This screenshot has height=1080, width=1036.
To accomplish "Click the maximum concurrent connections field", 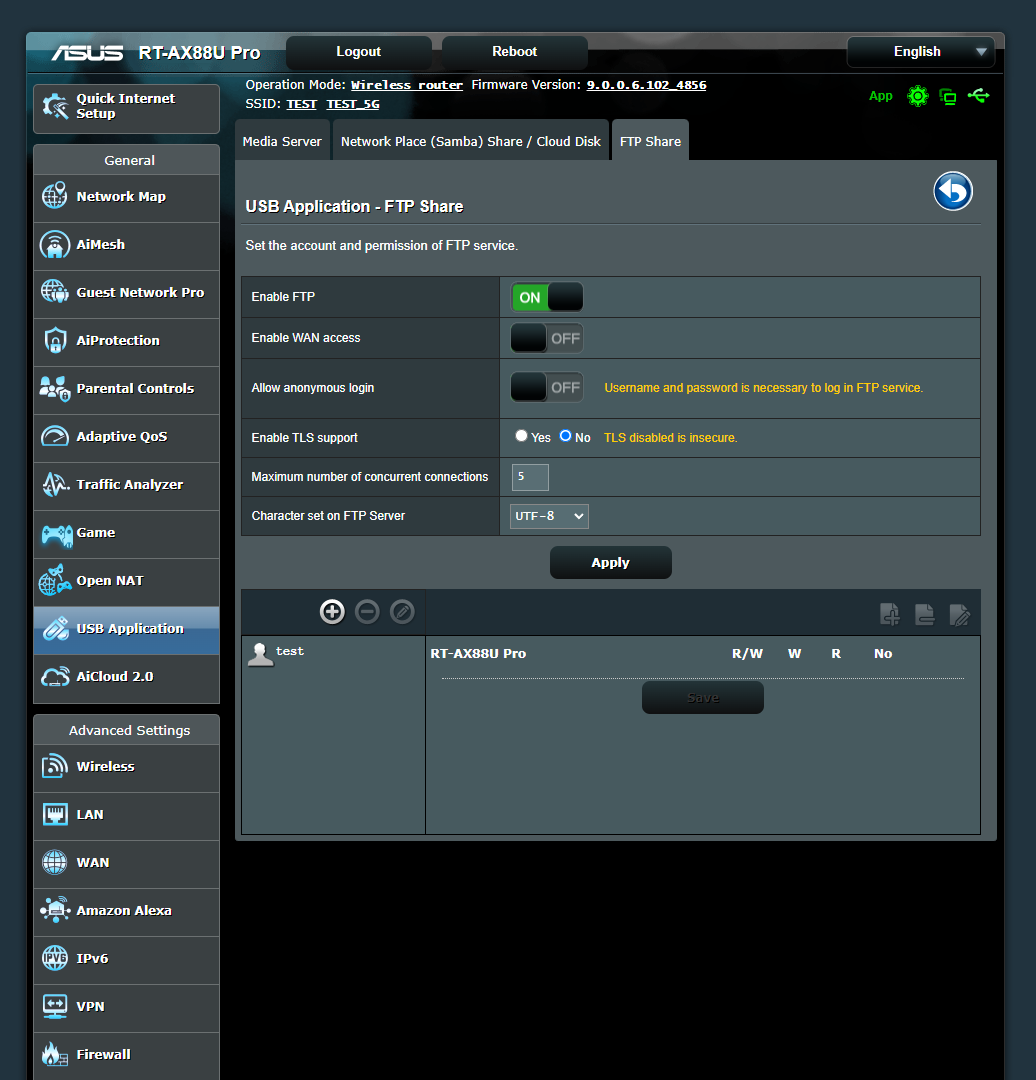I will 530,477.
